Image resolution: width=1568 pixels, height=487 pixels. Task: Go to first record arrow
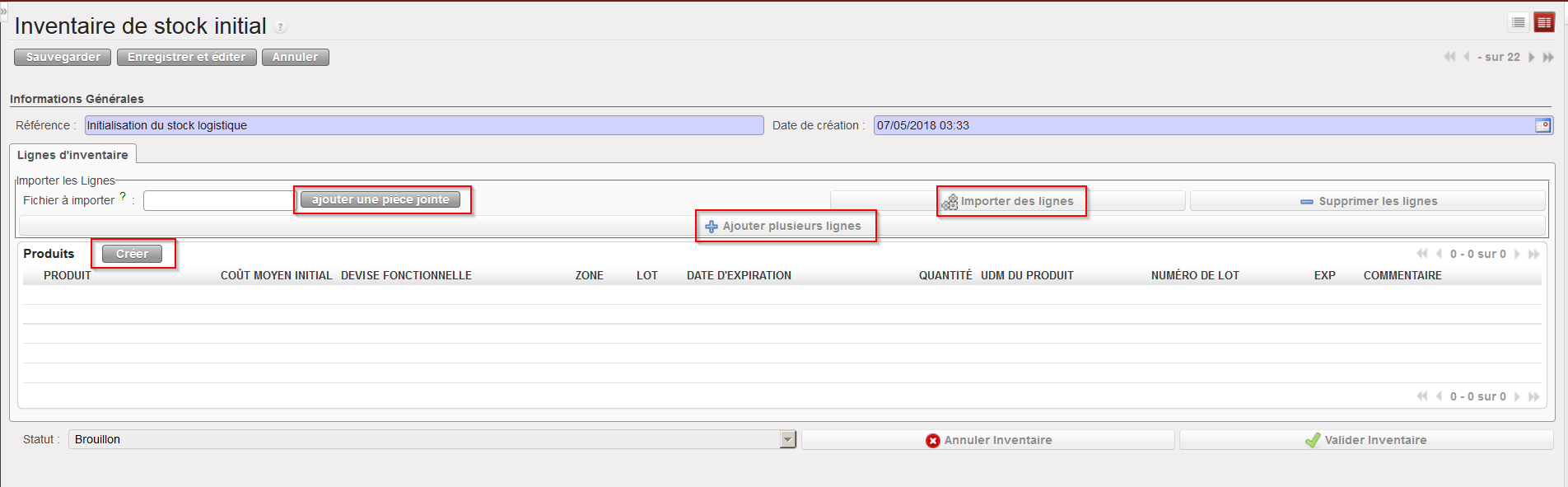(1449, 57)
